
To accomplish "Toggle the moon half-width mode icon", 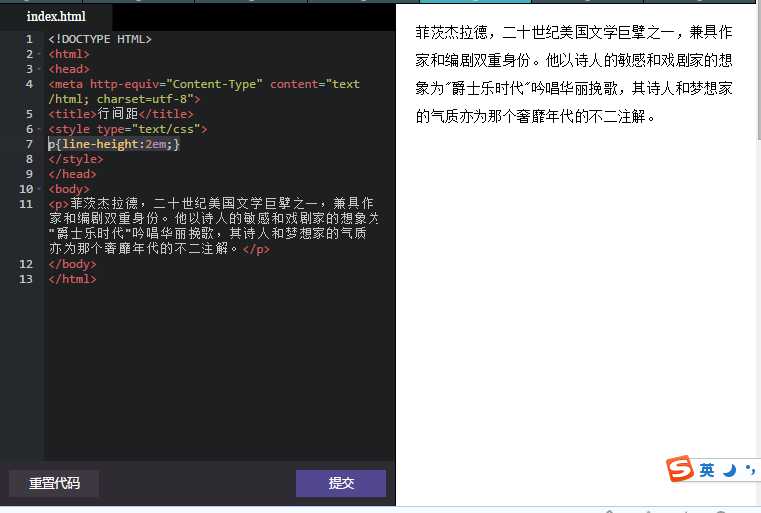I will [x=730, y=470].
